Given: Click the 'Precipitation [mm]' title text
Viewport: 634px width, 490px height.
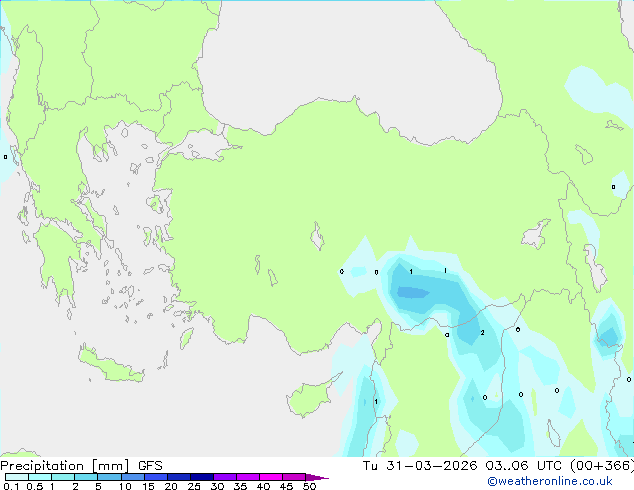Looking at the screenshot, I should coord(65,466).
